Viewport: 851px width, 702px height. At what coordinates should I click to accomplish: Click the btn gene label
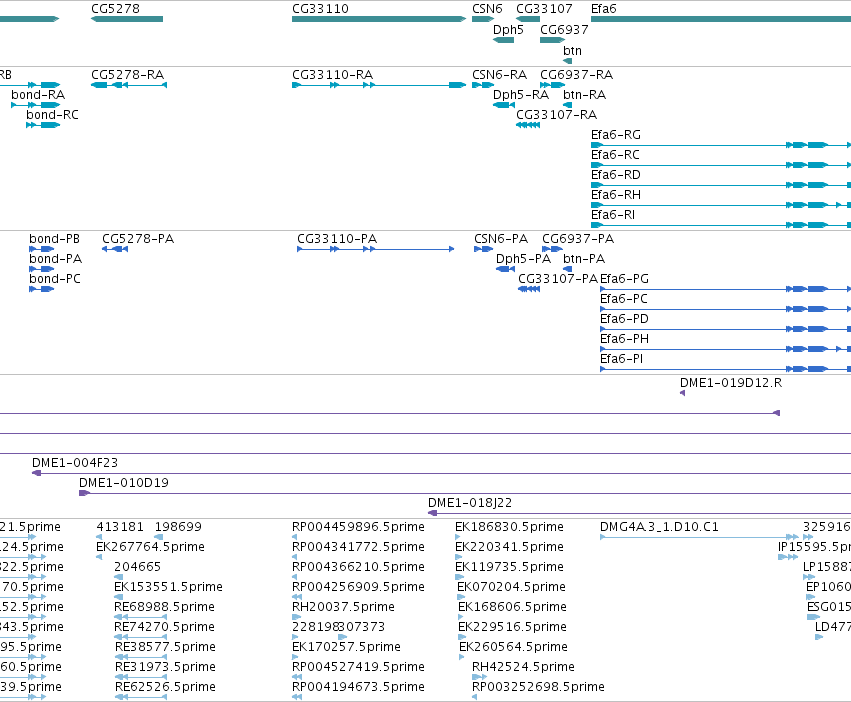pos(572,50)
